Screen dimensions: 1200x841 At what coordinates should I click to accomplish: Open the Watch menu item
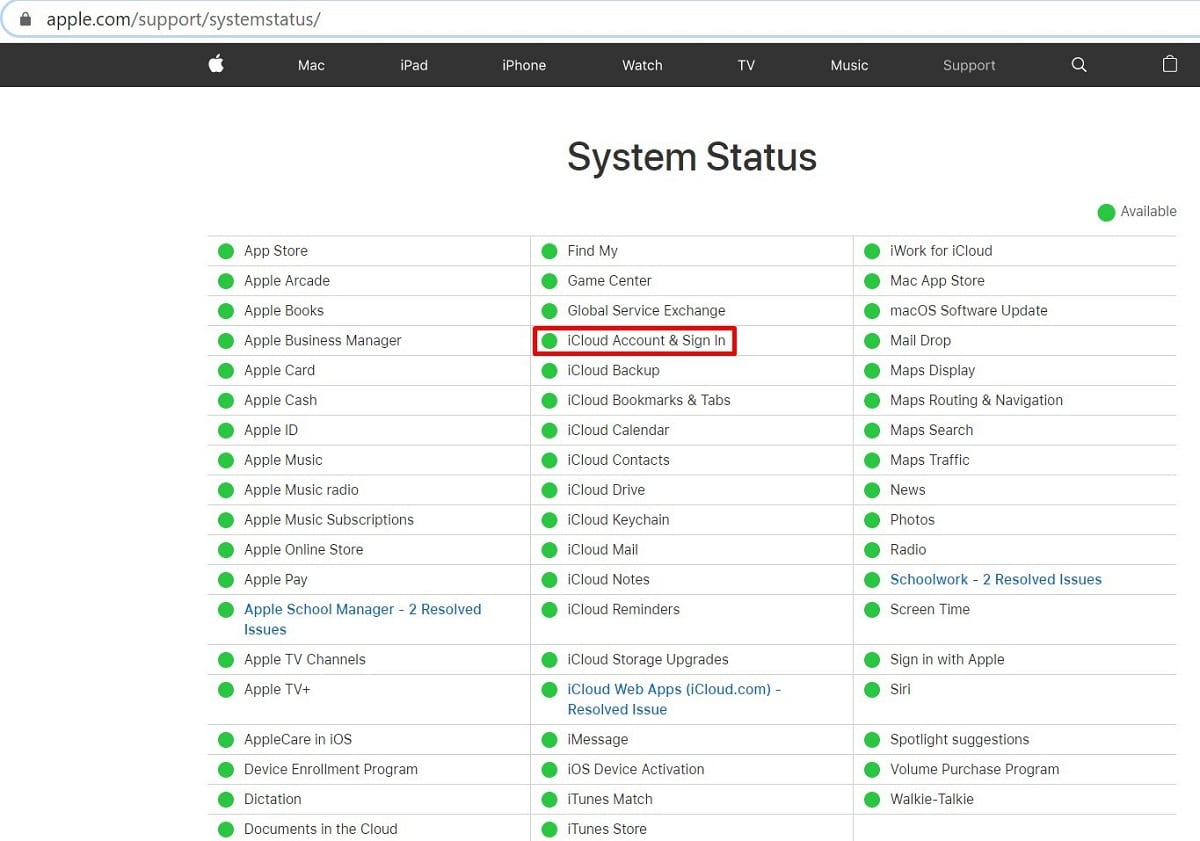click(x=642, y=65)
